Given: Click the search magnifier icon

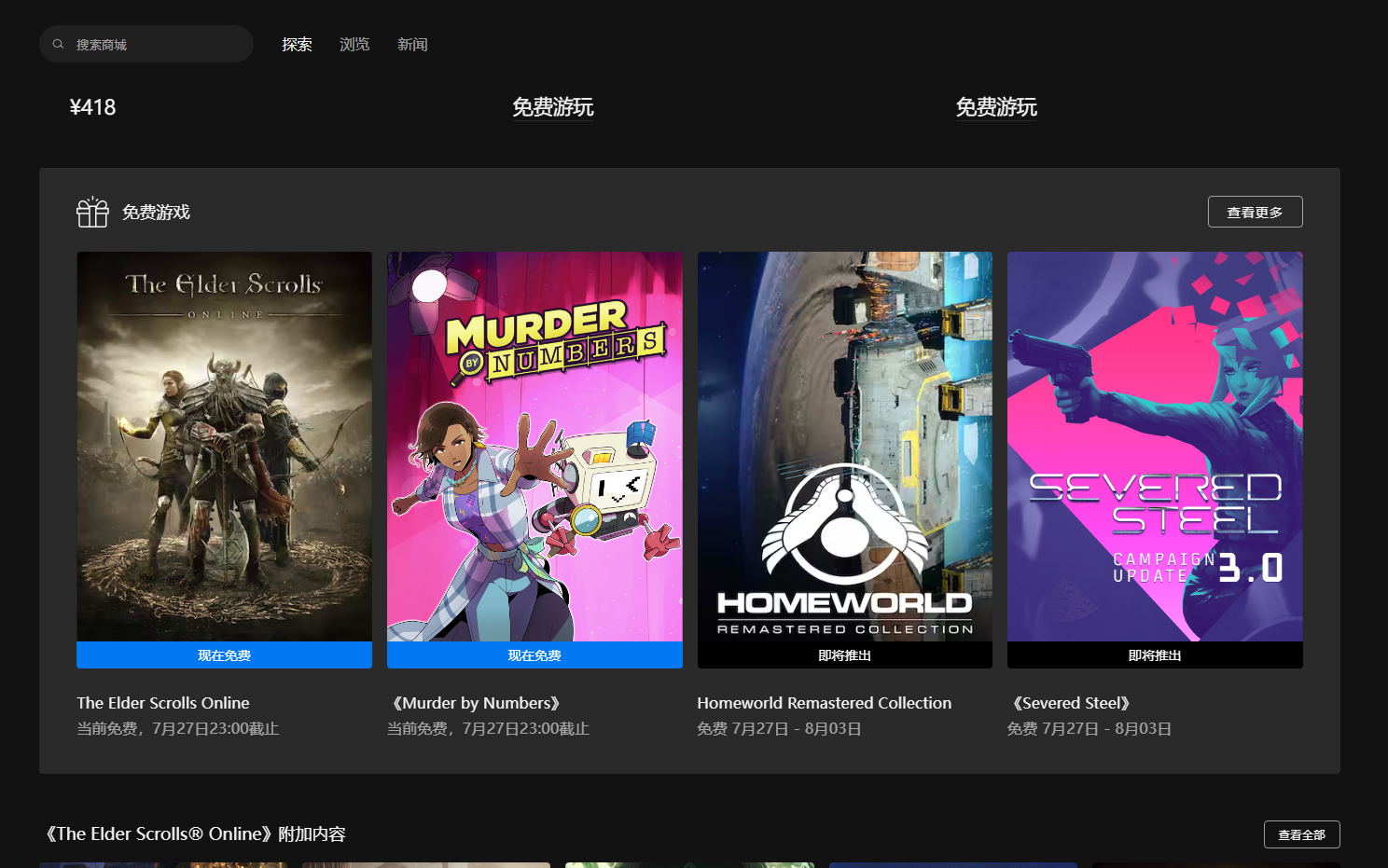Looking at the screenshot, I should click(58, 44).
